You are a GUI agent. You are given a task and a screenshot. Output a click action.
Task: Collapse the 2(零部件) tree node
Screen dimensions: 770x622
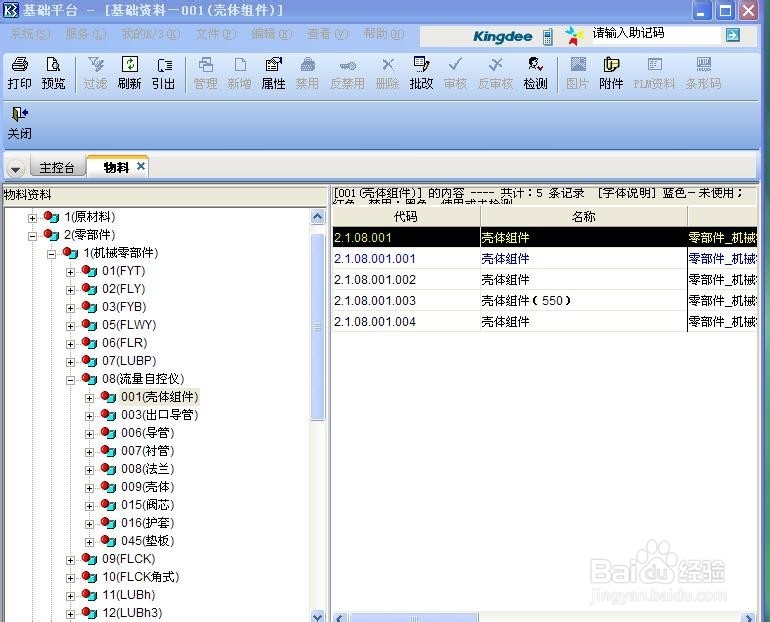coord(32,236)
